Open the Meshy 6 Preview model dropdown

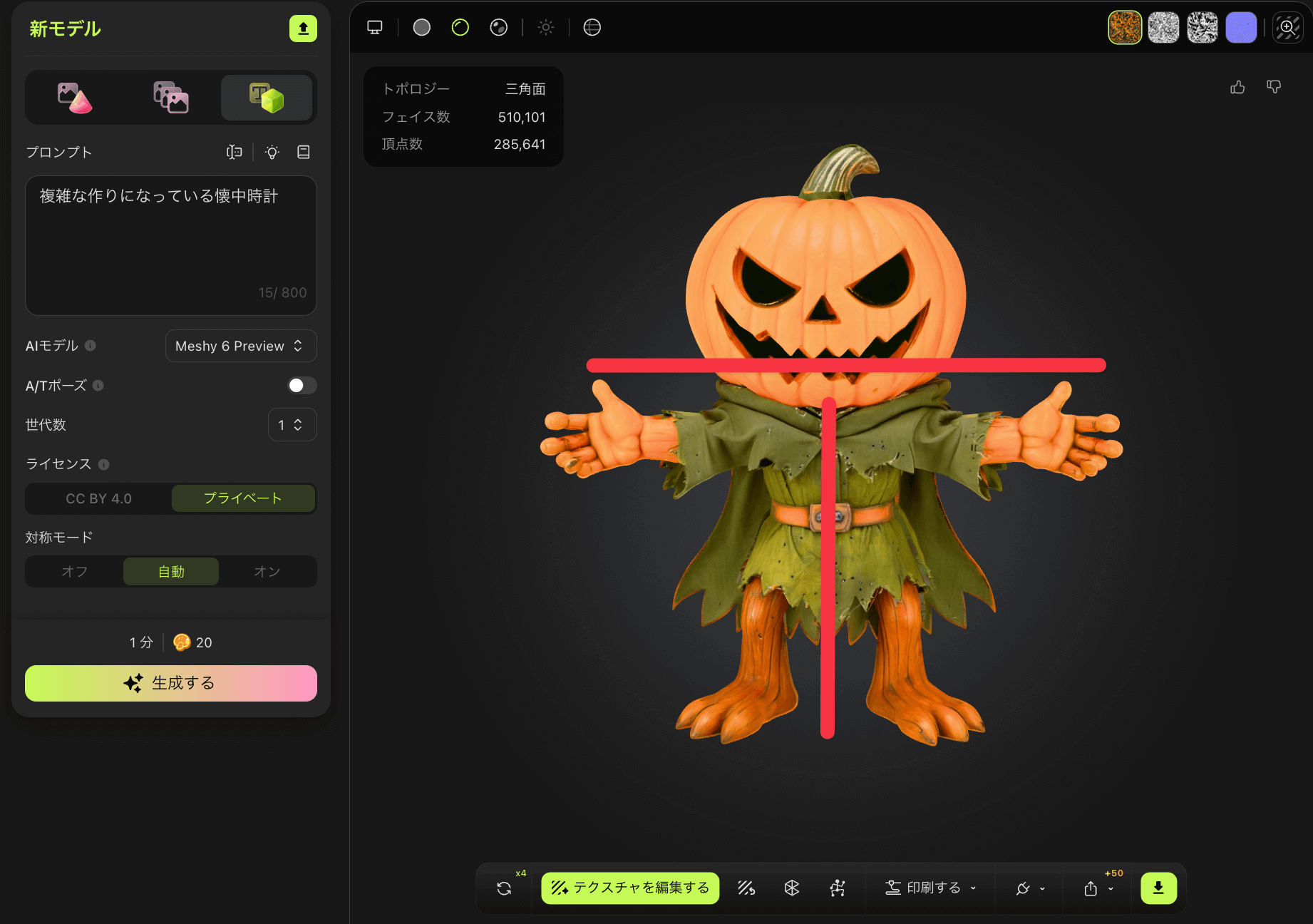click(240, 346)
